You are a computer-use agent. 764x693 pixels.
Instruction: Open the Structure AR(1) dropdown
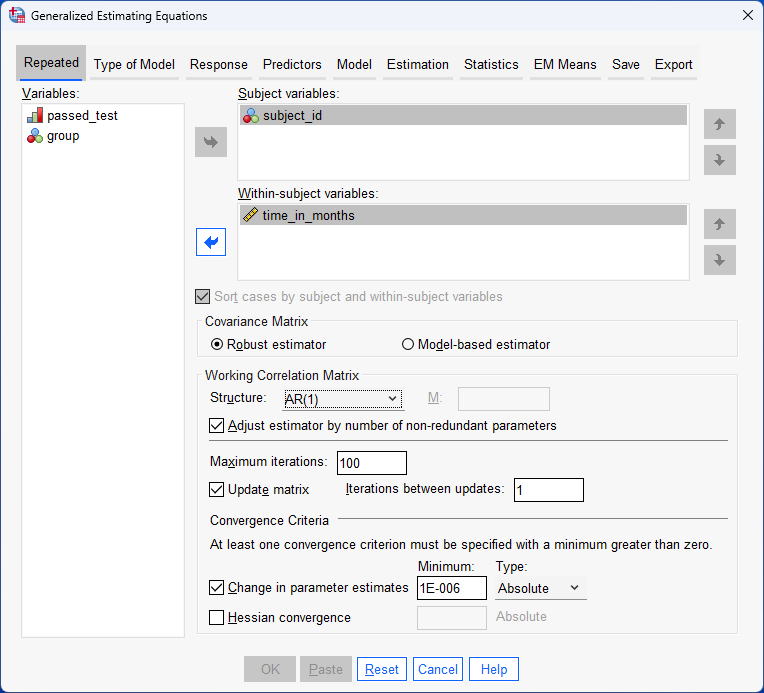[342, 399]
